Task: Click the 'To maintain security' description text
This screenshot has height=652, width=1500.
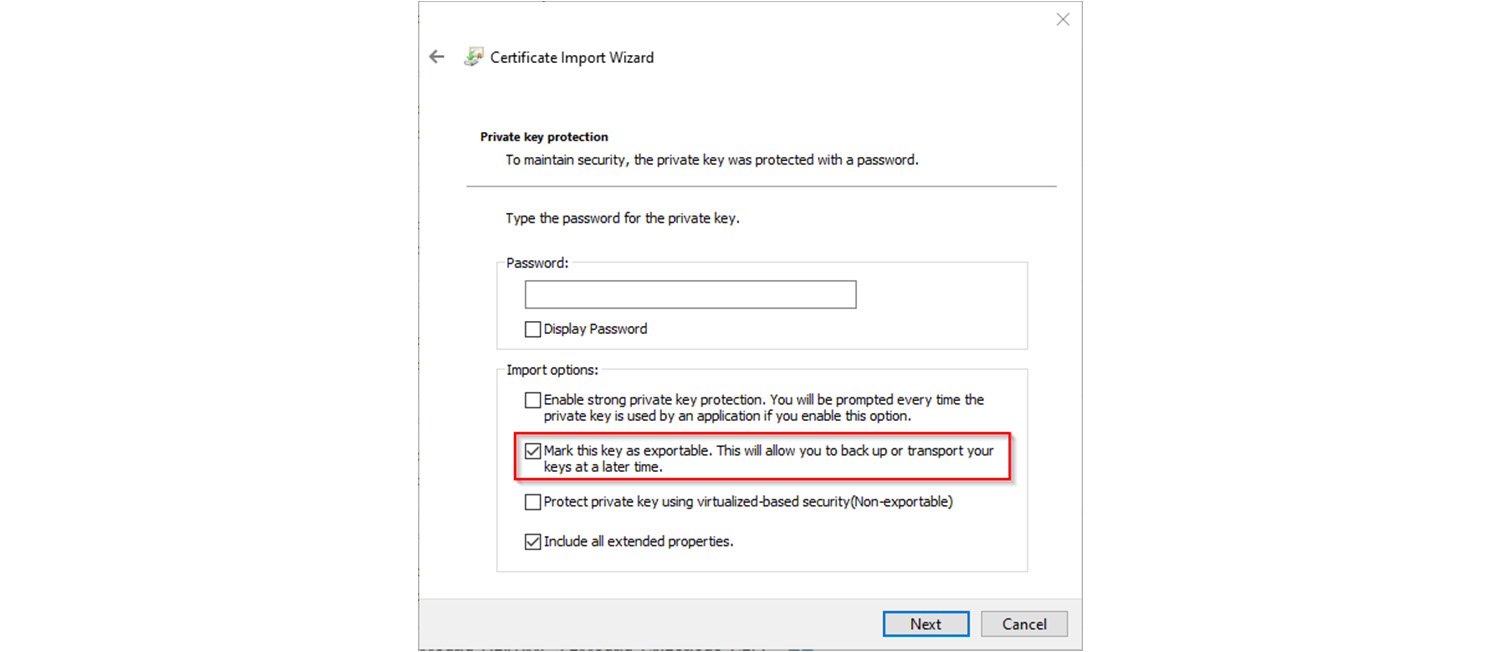Action: [x=711, y=160]
